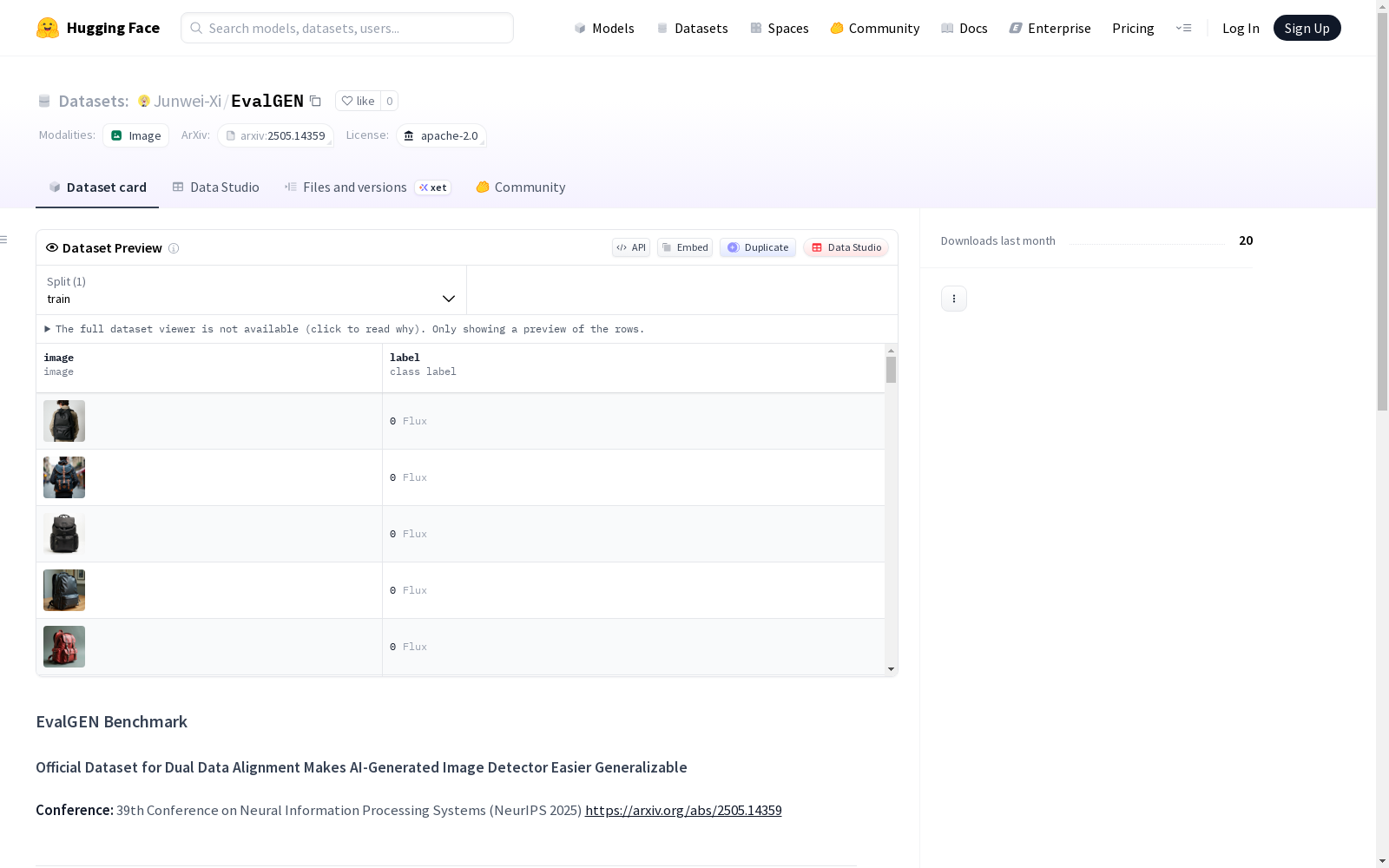Click the Downloads last month count 20
1389x868 pixels.
coord(1246,240)
